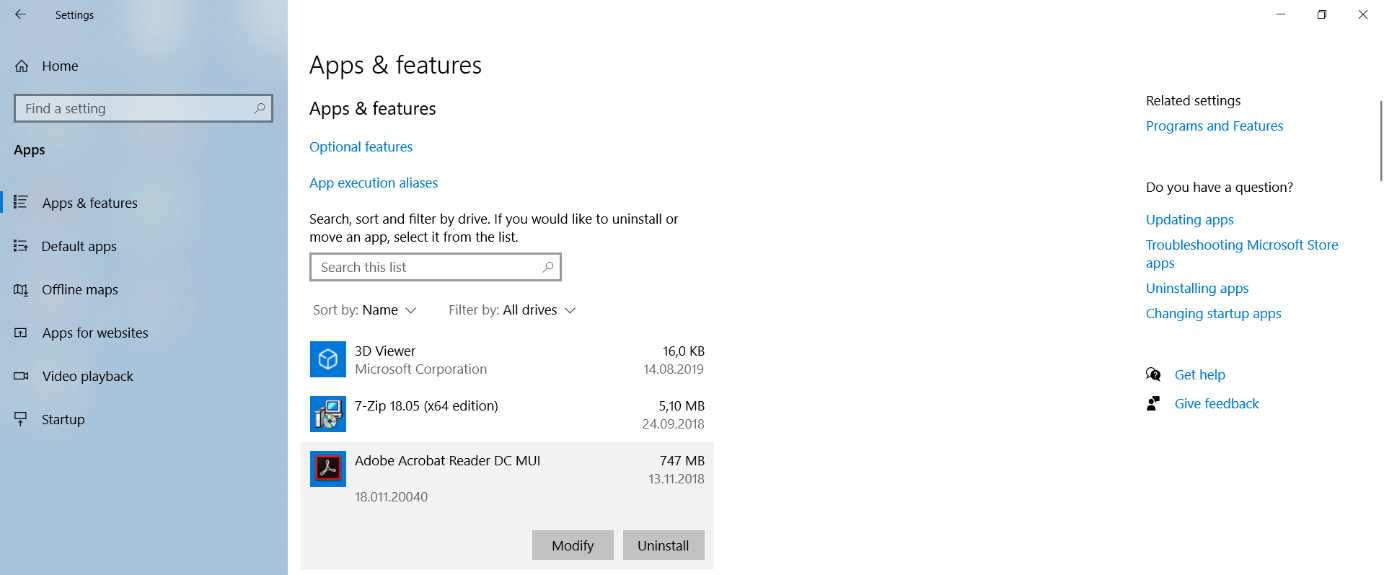This screenshot has height=575, width=1384.
Task: Open Home via the house icon
Action: (x=21, y=66)
